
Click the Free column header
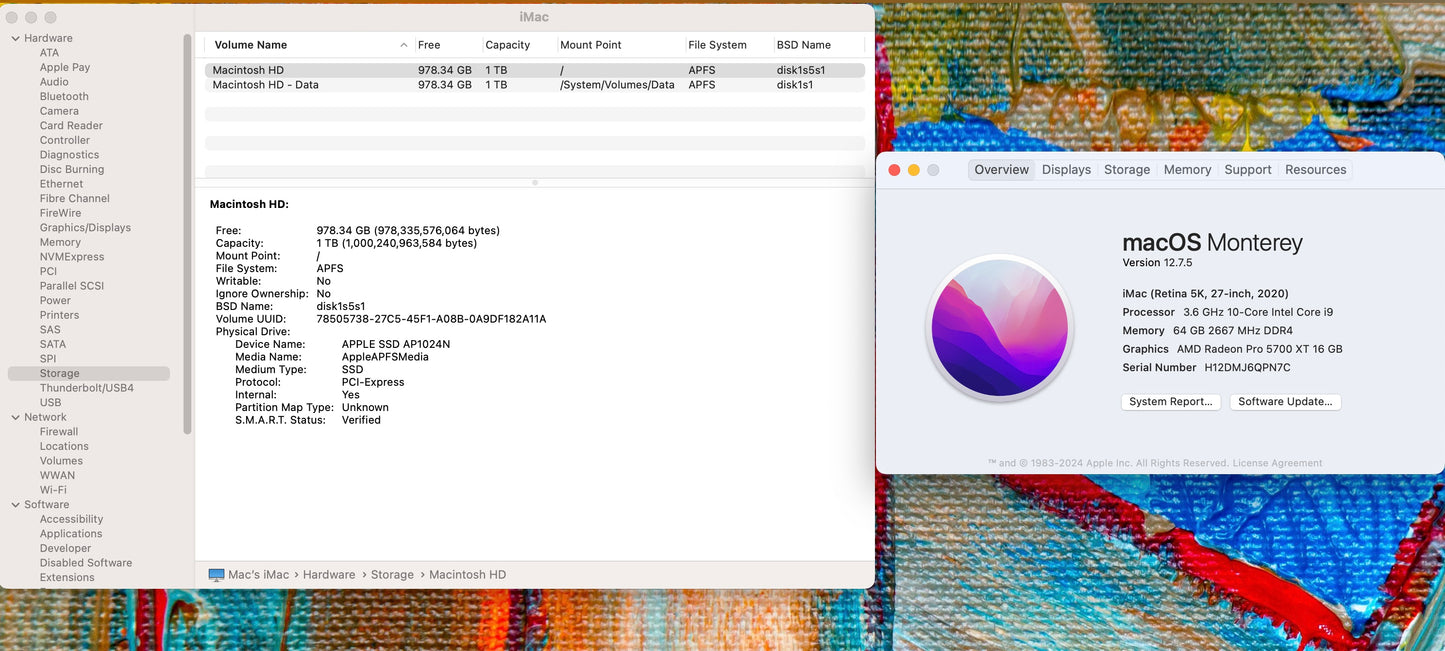[x=430, y=45]
